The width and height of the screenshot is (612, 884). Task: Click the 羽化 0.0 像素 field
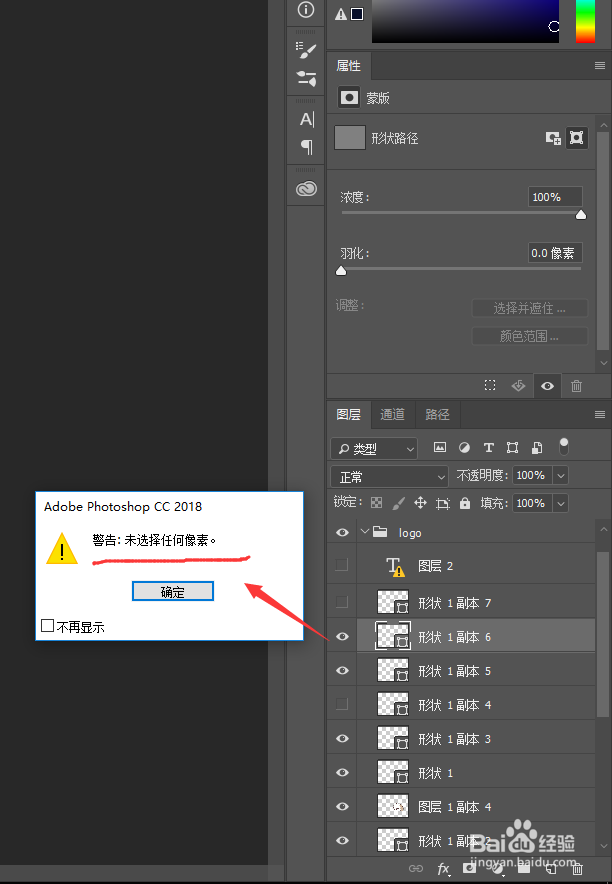[555, 253]
